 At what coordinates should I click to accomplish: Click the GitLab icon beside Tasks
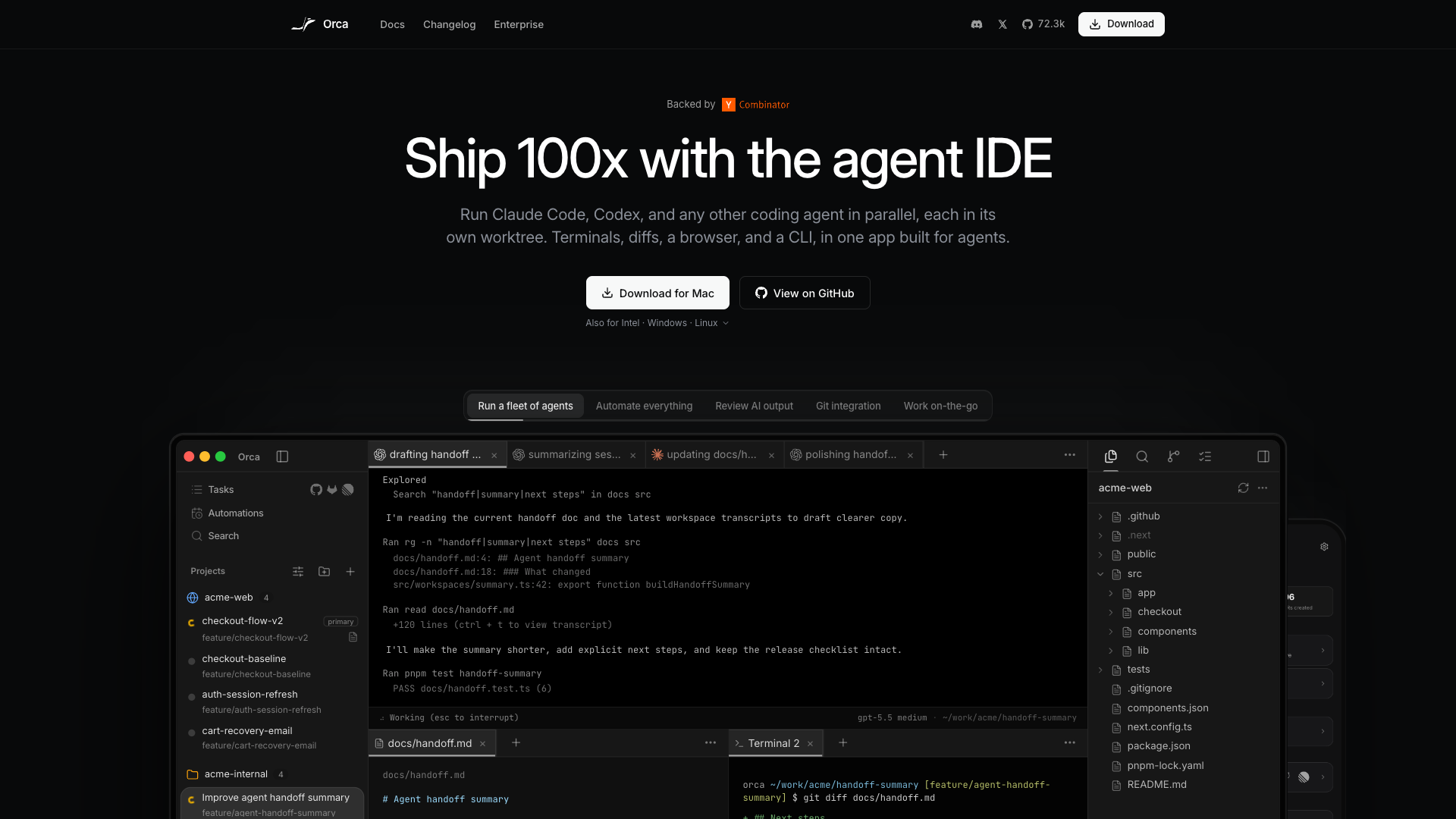pos(332,490)
